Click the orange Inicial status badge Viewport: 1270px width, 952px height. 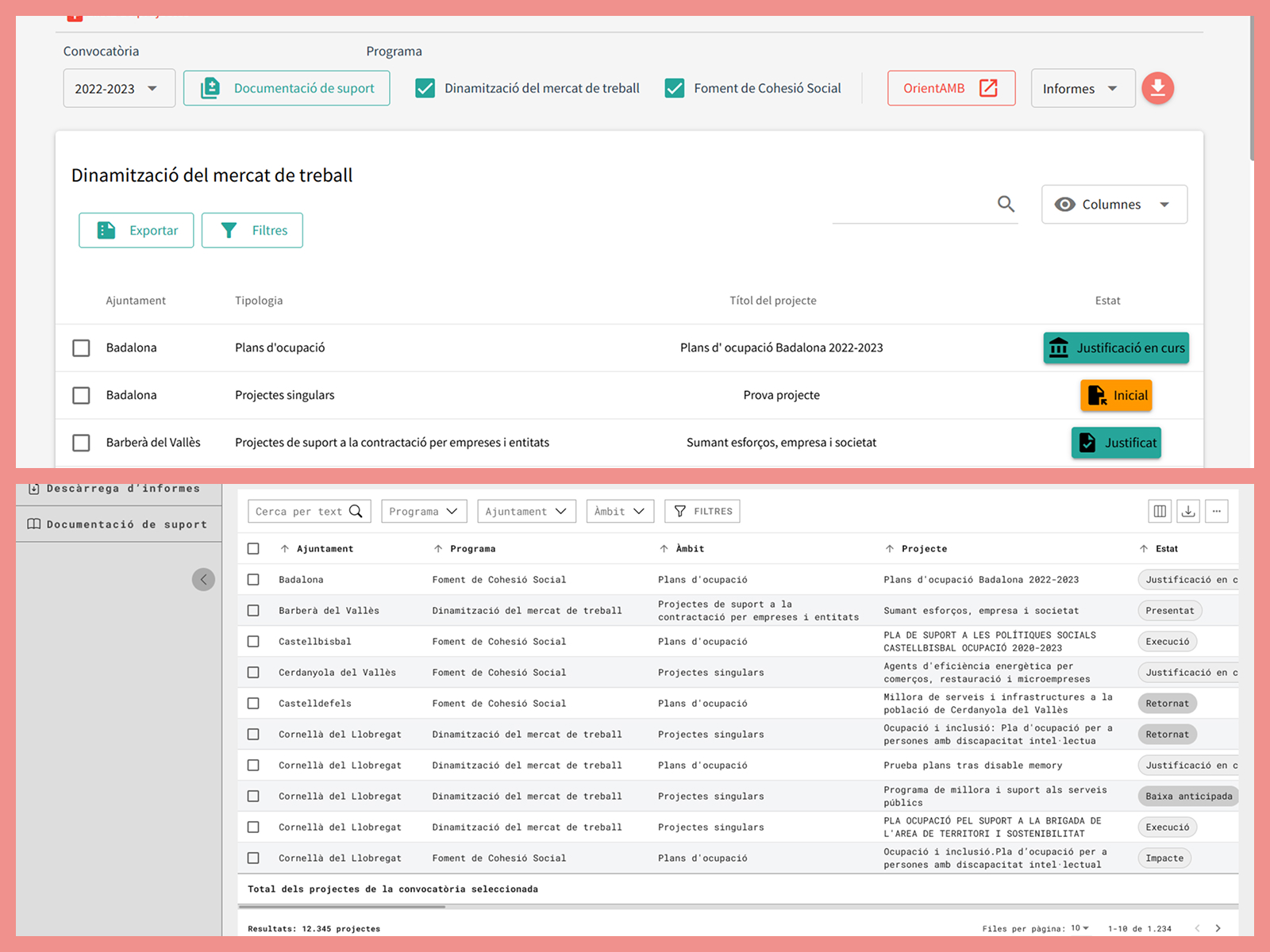tap(1116, 395)
